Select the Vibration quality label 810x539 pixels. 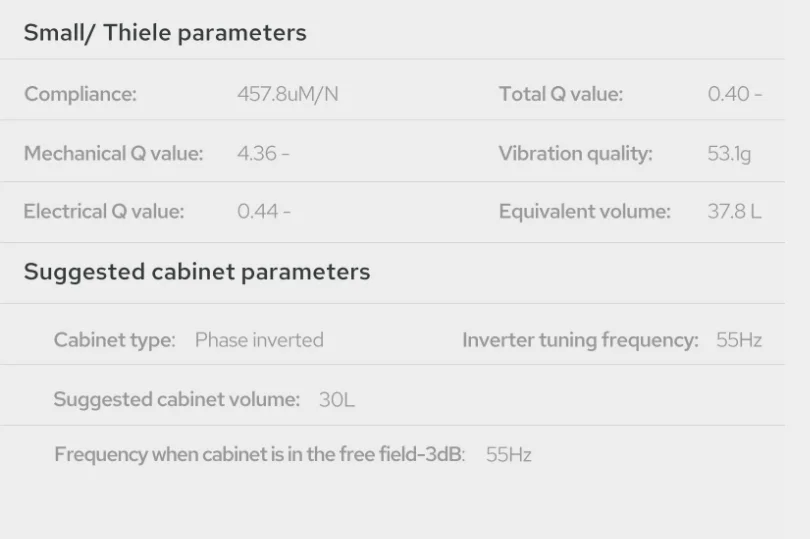pyautogui.click(x=575, y=153)
